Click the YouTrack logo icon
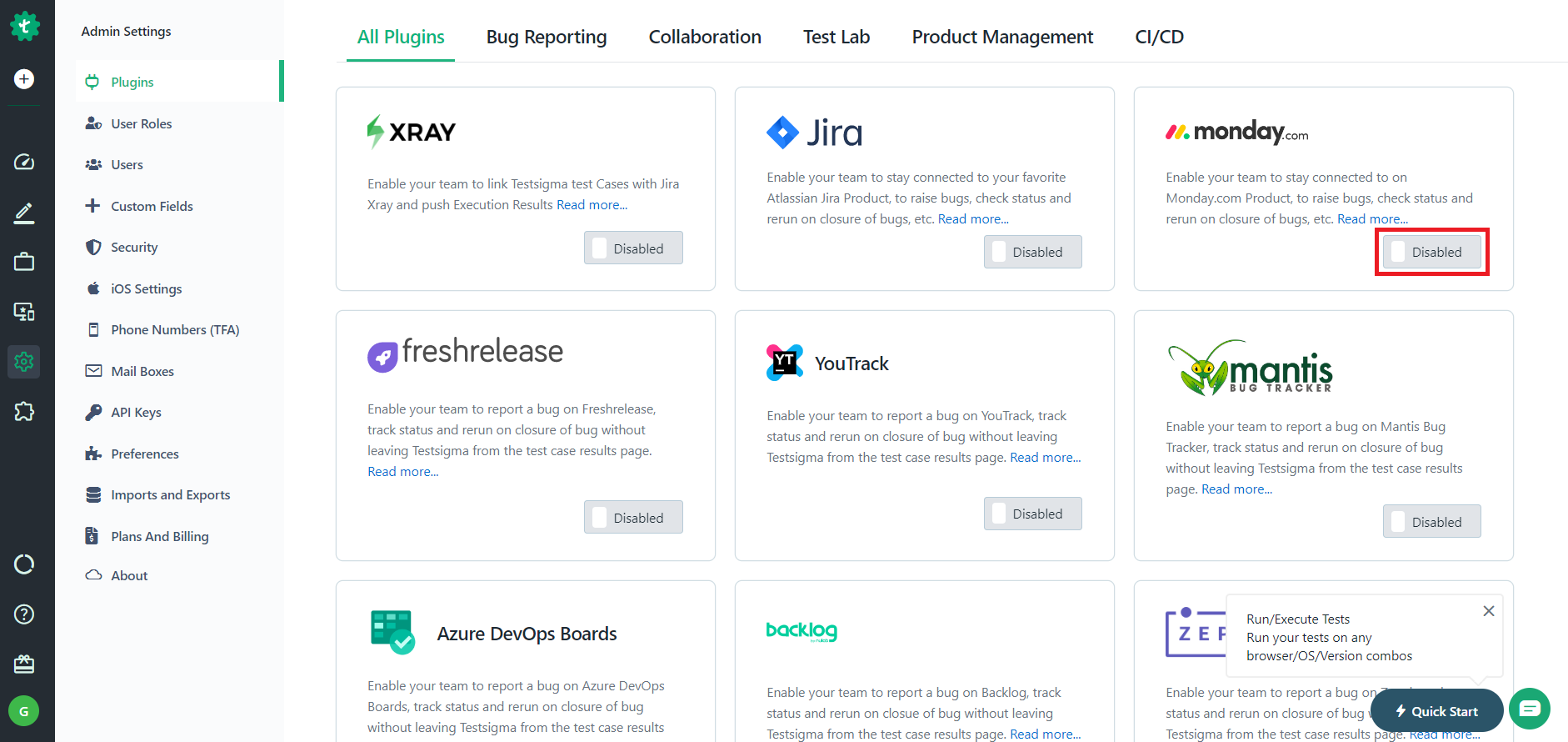Image resolution: width=1568 pixels, height=742 pixels. click(785, 363)
